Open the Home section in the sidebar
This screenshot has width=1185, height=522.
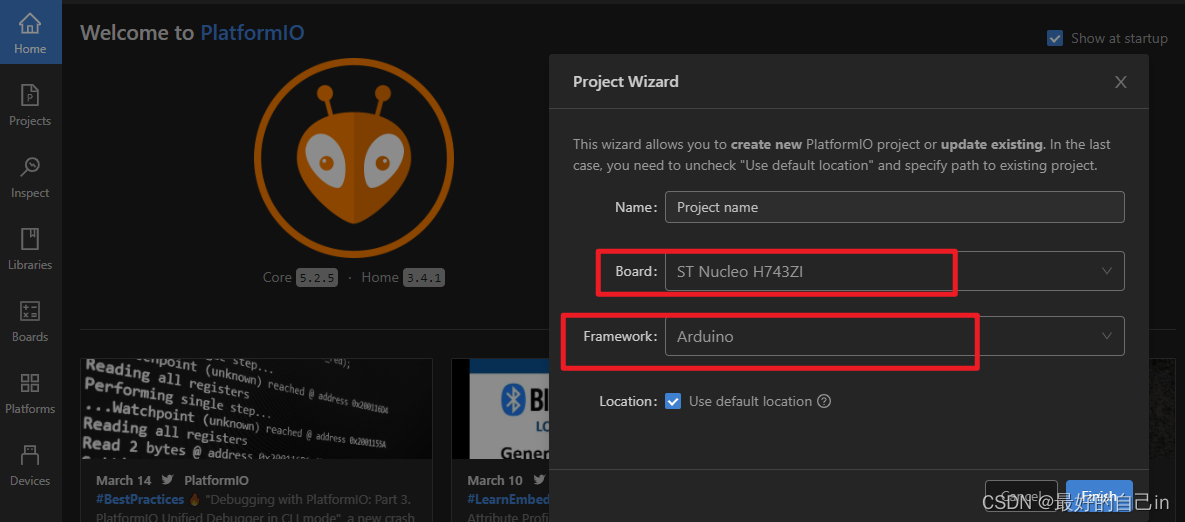coord(30,34)
